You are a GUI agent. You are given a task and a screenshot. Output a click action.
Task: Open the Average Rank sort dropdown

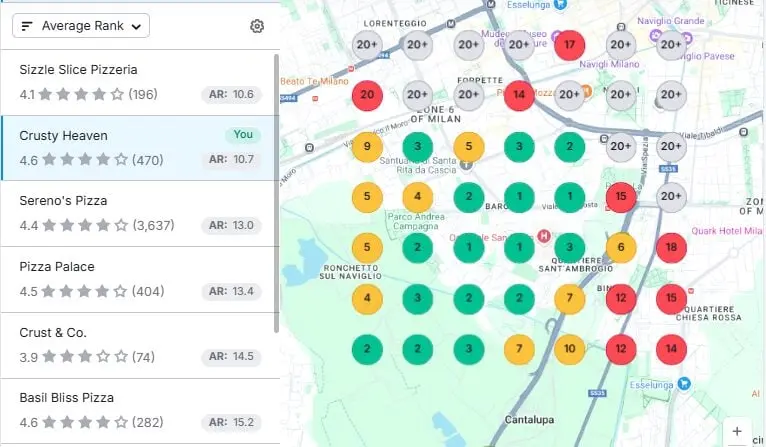click(81, 26)
